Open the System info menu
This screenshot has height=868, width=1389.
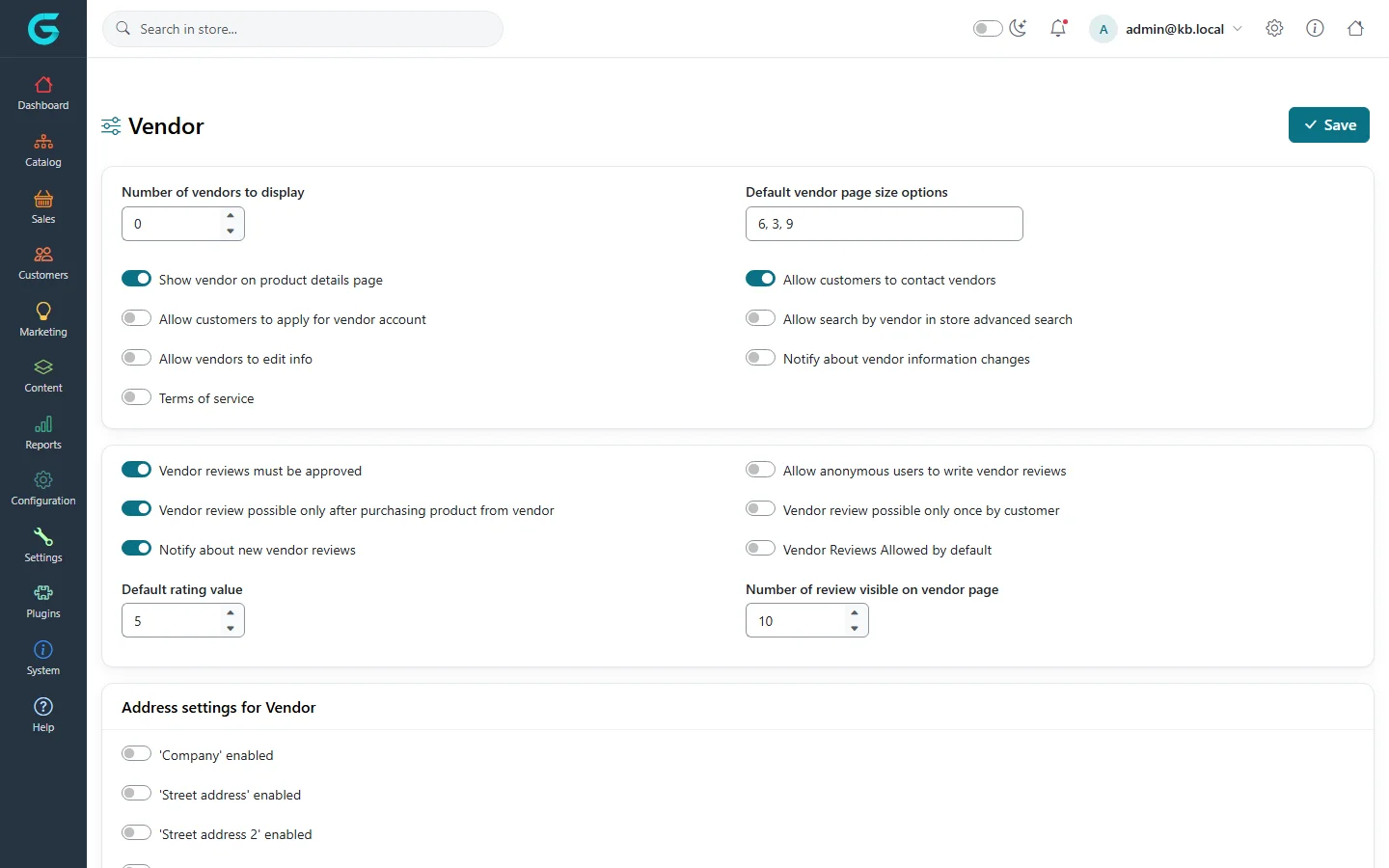coord(43,658)
